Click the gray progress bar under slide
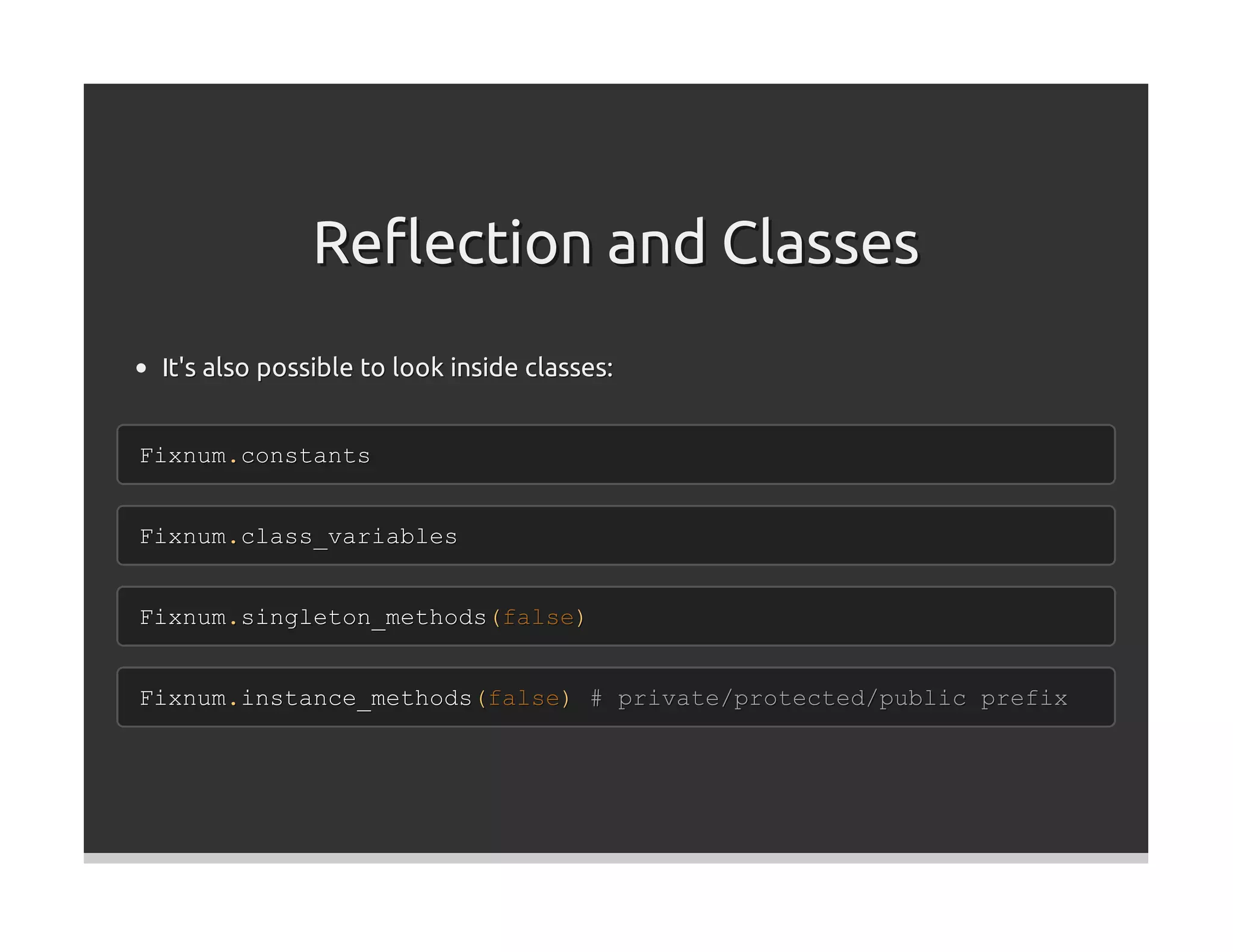Screen dimensions: 1233x952 pos(616,858)
